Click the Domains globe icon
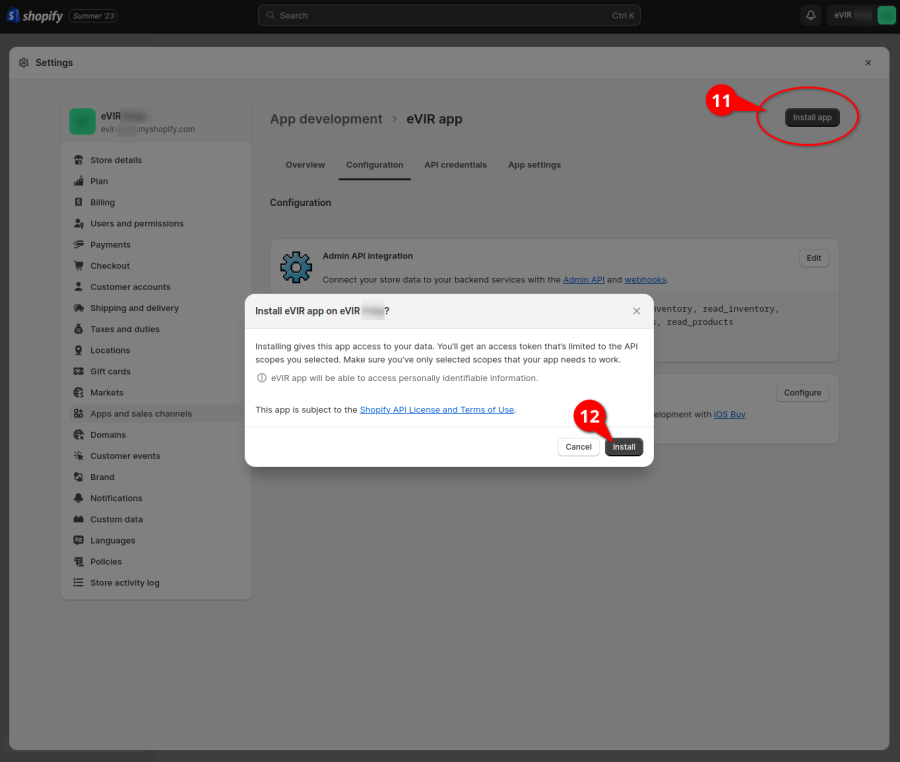 79,435
